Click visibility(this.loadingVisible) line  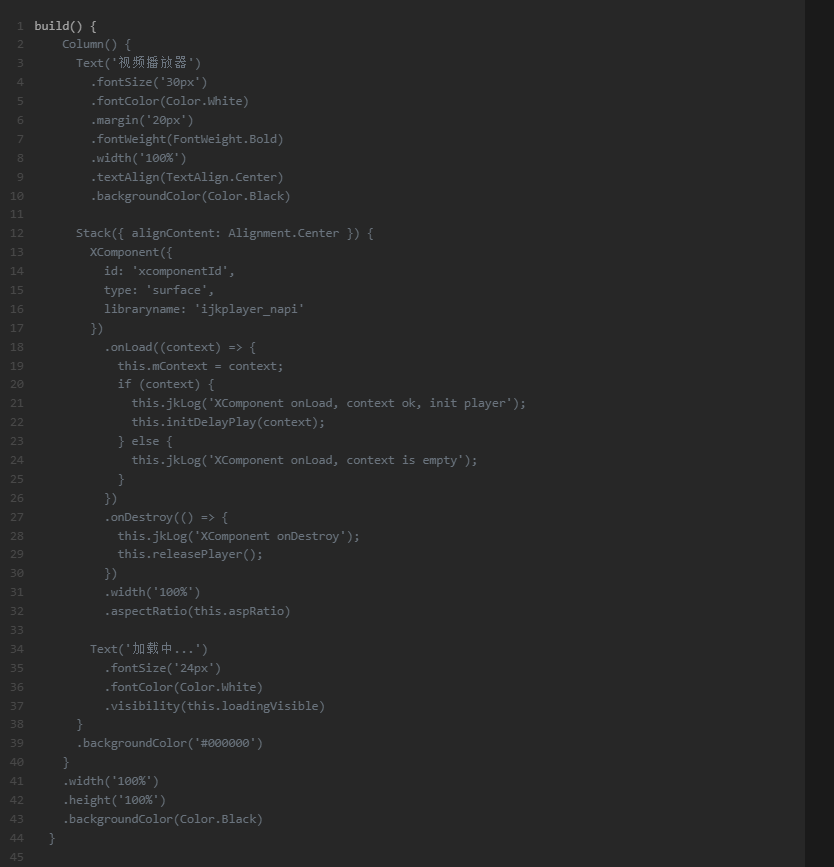click(x=215, y=706)
